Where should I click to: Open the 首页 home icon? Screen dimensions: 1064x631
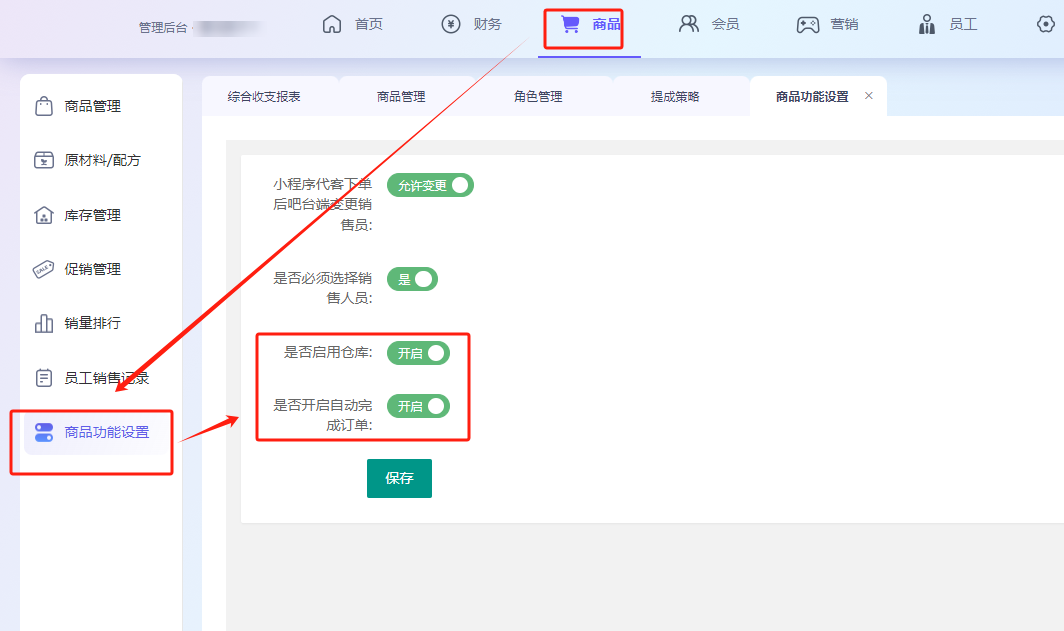332,25
